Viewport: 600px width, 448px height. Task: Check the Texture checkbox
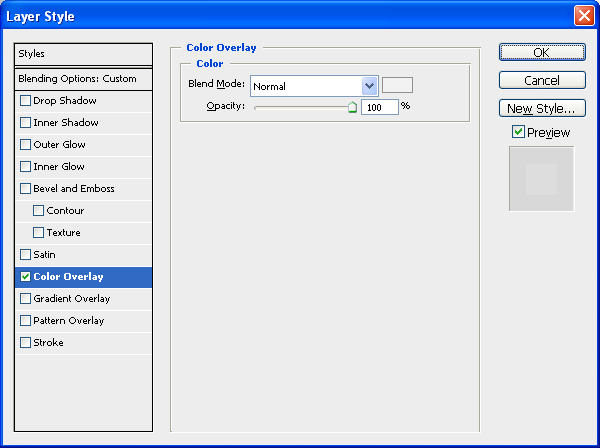click(x=38, y=233)
